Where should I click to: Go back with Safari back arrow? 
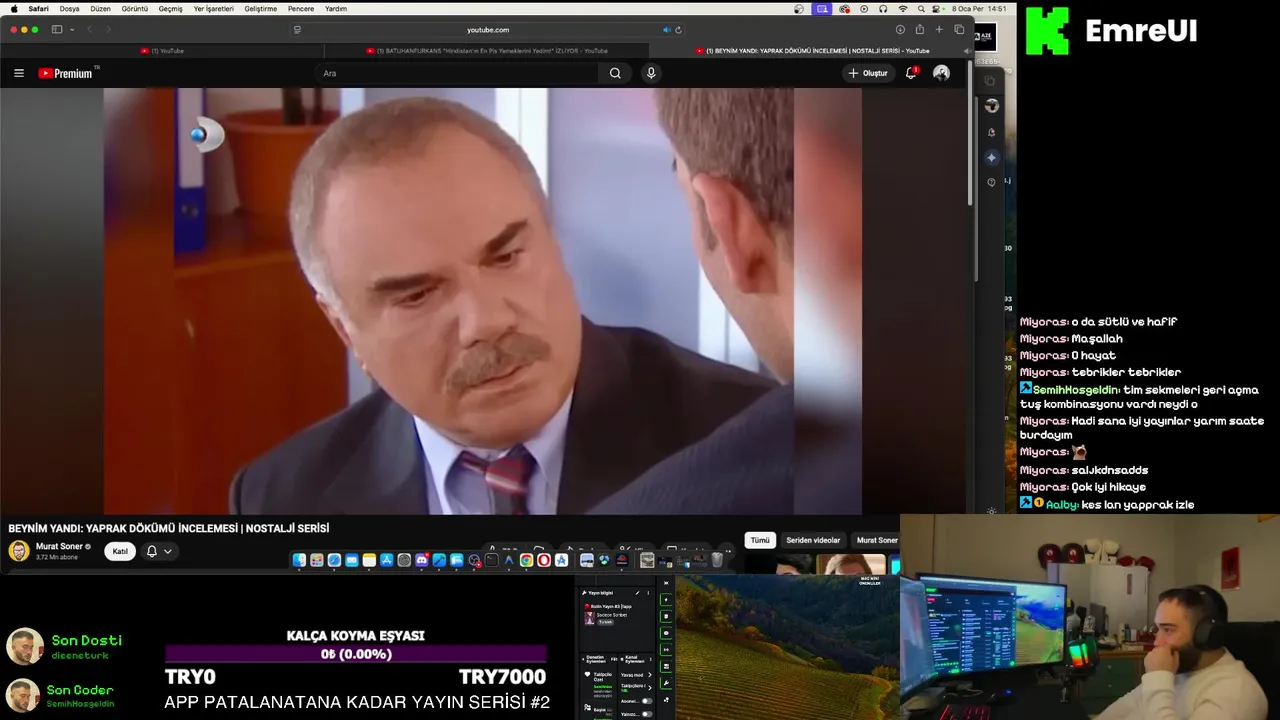click(90, 30)
